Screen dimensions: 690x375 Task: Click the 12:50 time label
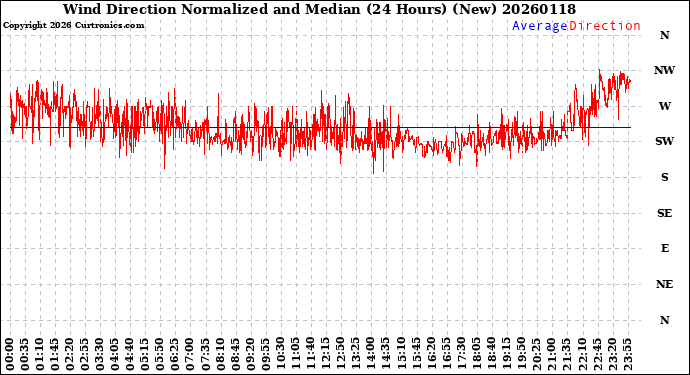coord(341,355)
